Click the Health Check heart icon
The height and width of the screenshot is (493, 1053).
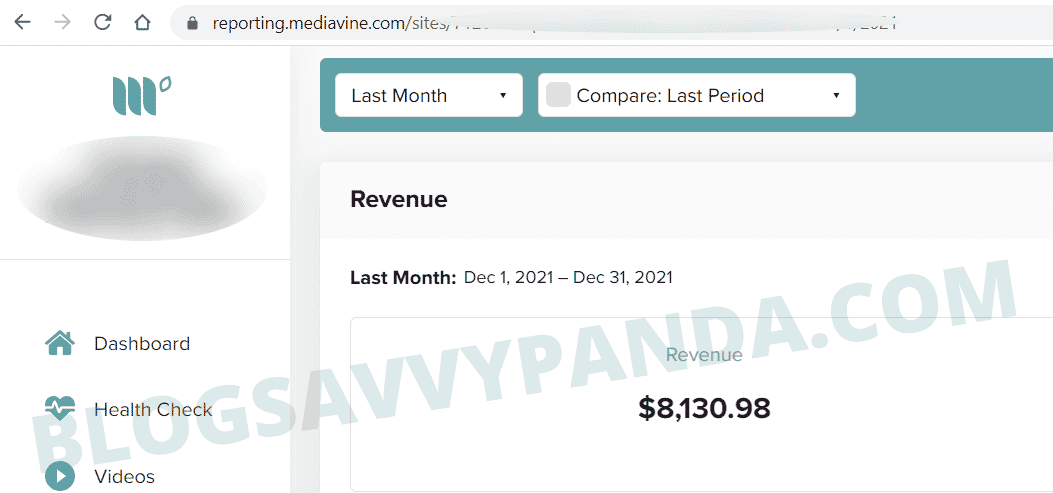60,408
